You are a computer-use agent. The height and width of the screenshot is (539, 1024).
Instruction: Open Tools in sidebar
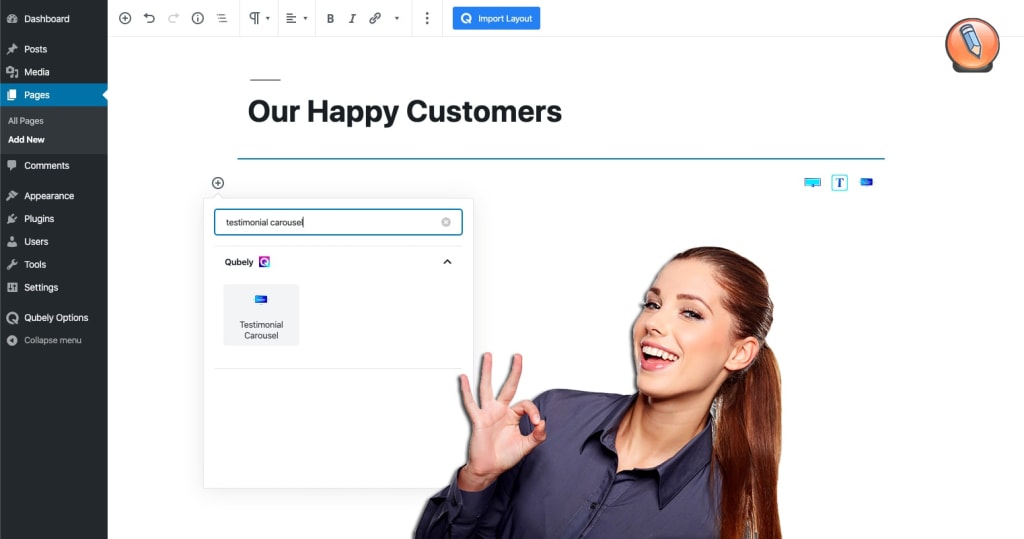pos(35,265)
